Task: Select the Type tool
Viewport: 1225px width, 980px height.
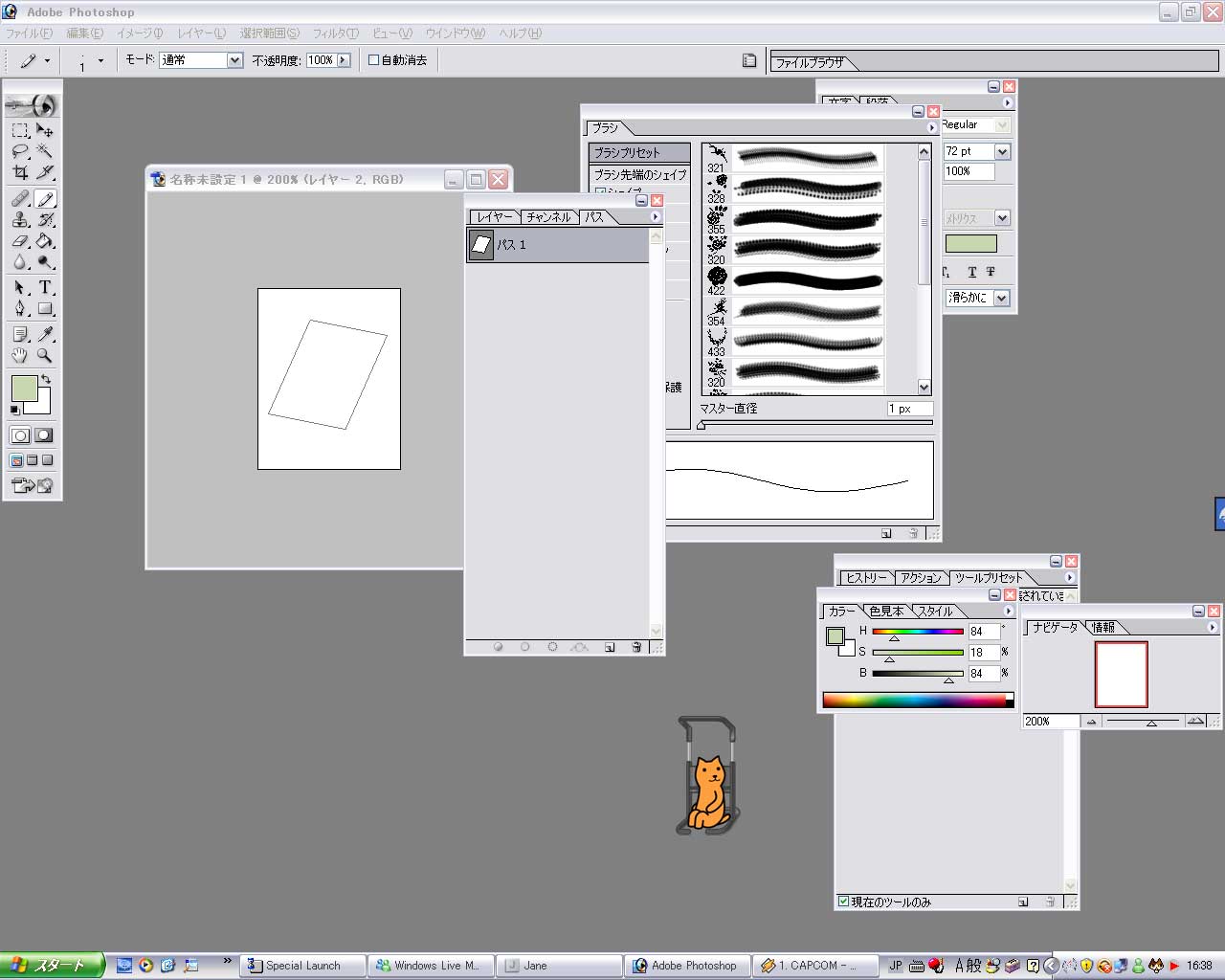Action: point(45,287)
